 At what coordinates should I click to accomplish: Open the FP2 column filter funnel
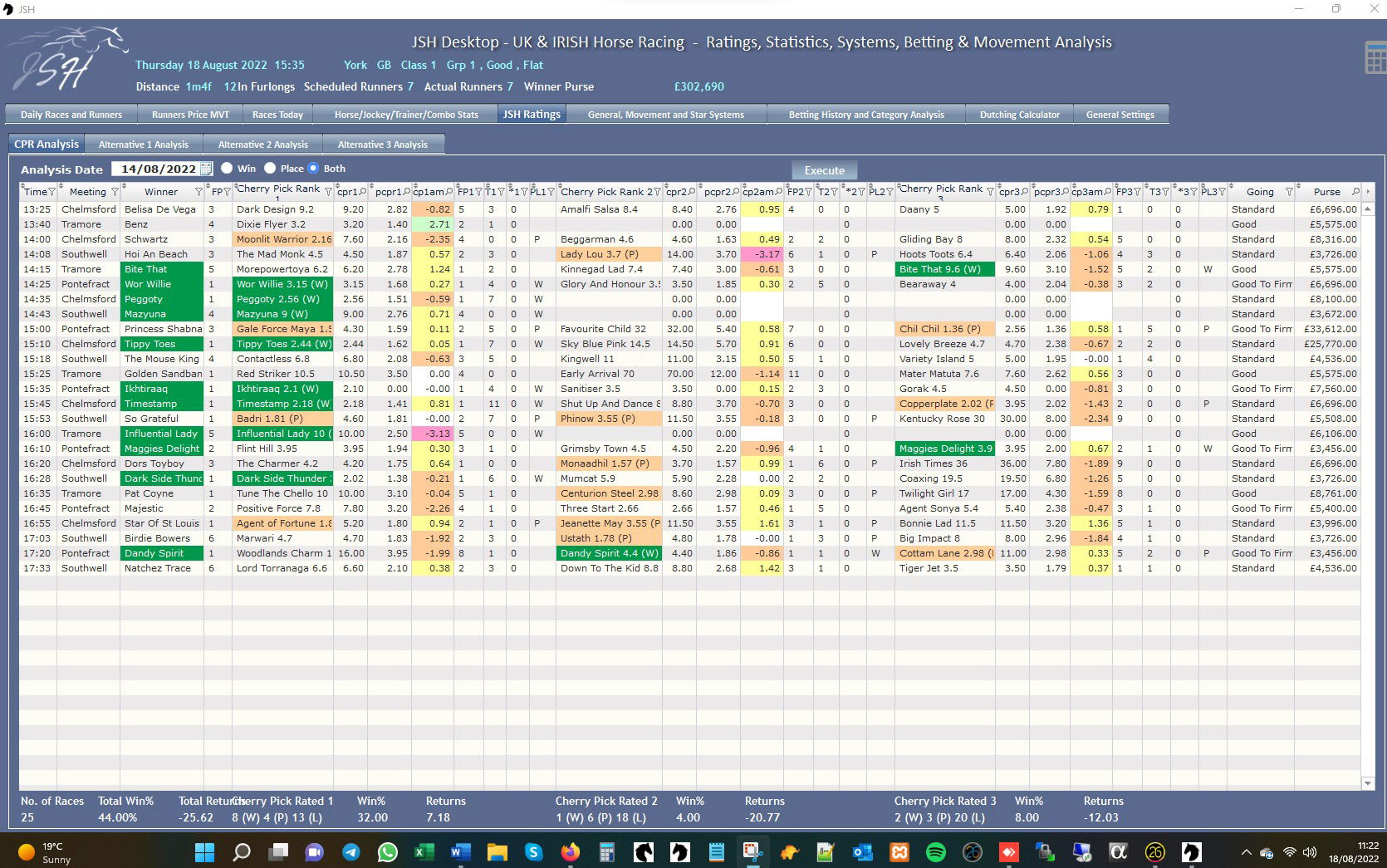pyautogui.click(x=809, y=192)
